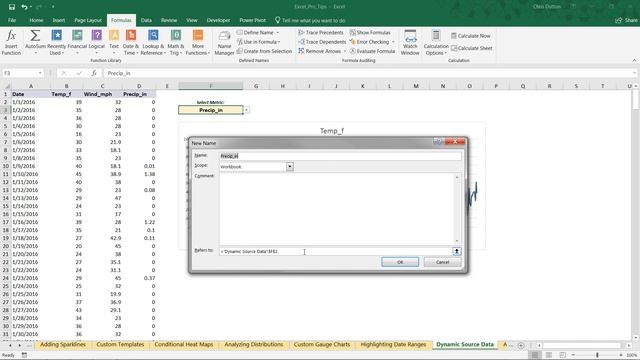Open the Adding Sparklines sheet tab
Viewport: 640px width, 360px height.
pos(63,344)
